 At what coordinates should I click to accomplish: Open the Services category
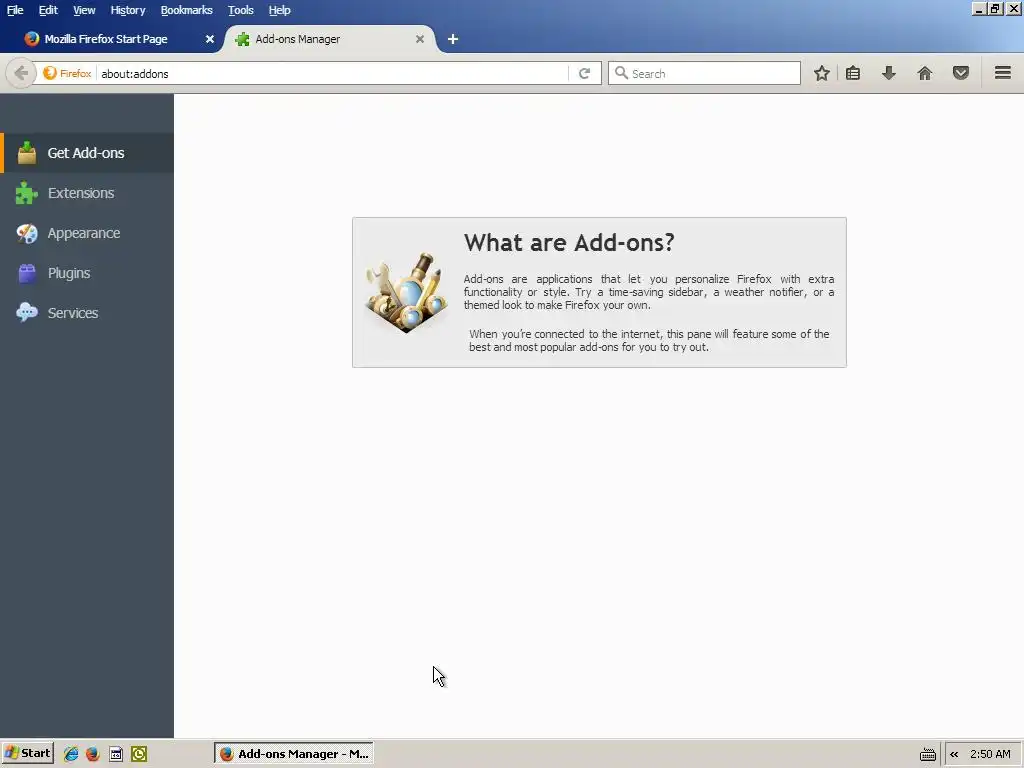[x=87, y=313]
